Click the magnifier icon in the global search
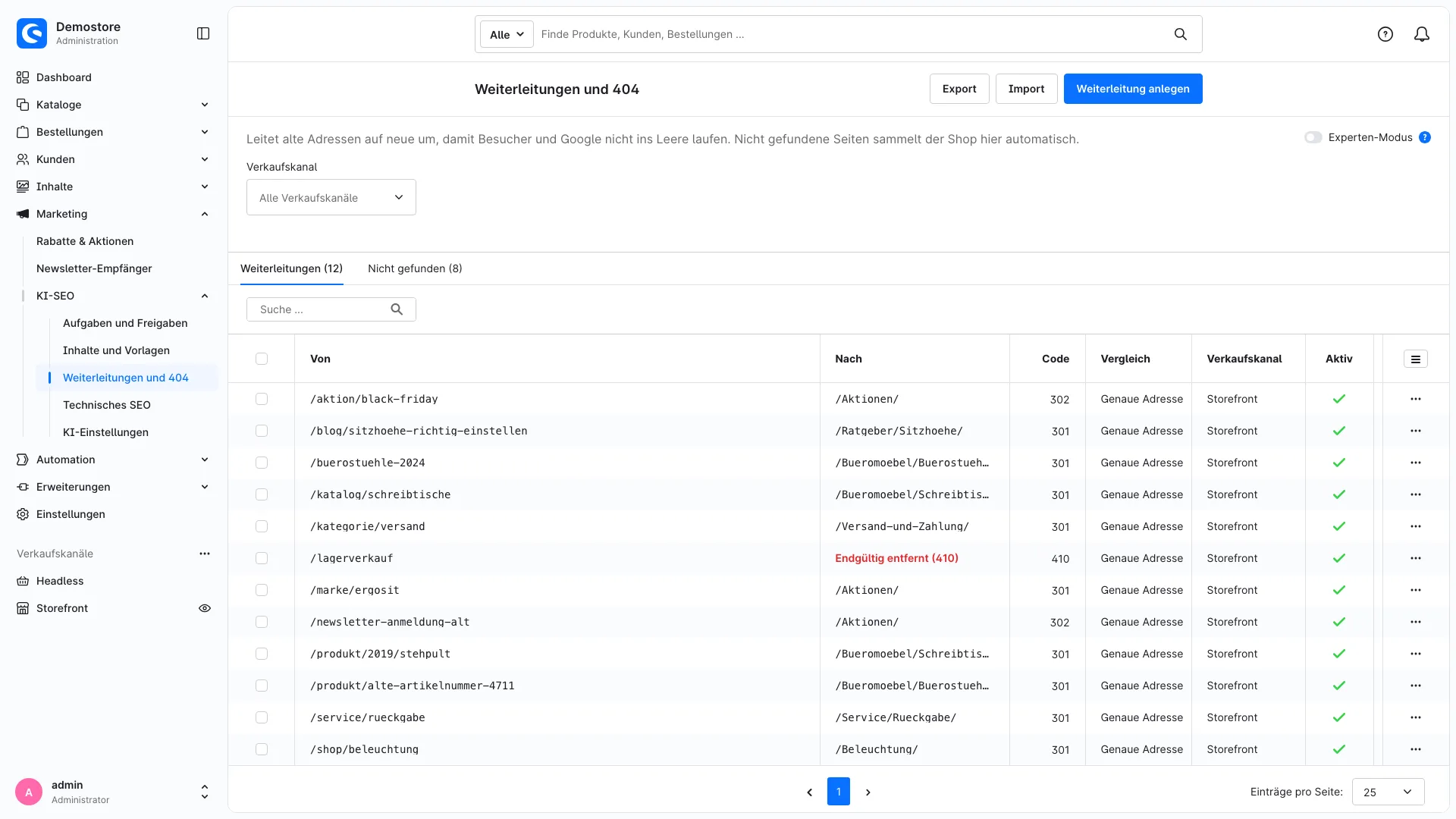 1181,34
